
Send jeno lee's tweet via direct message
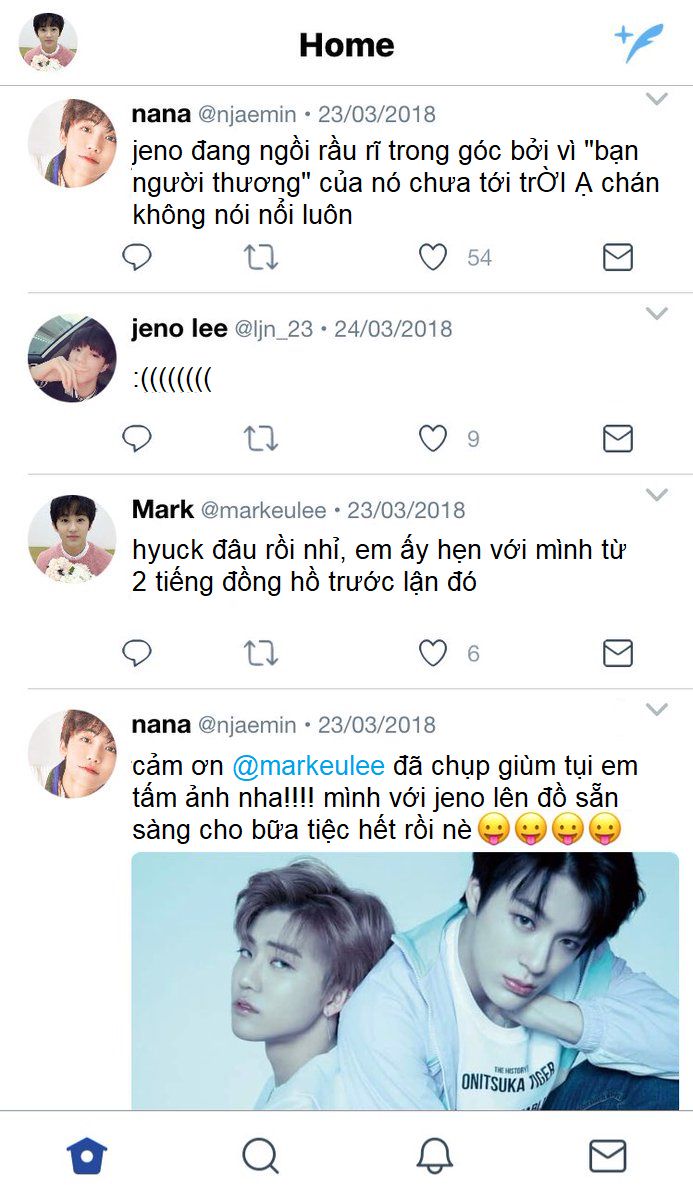618,438
